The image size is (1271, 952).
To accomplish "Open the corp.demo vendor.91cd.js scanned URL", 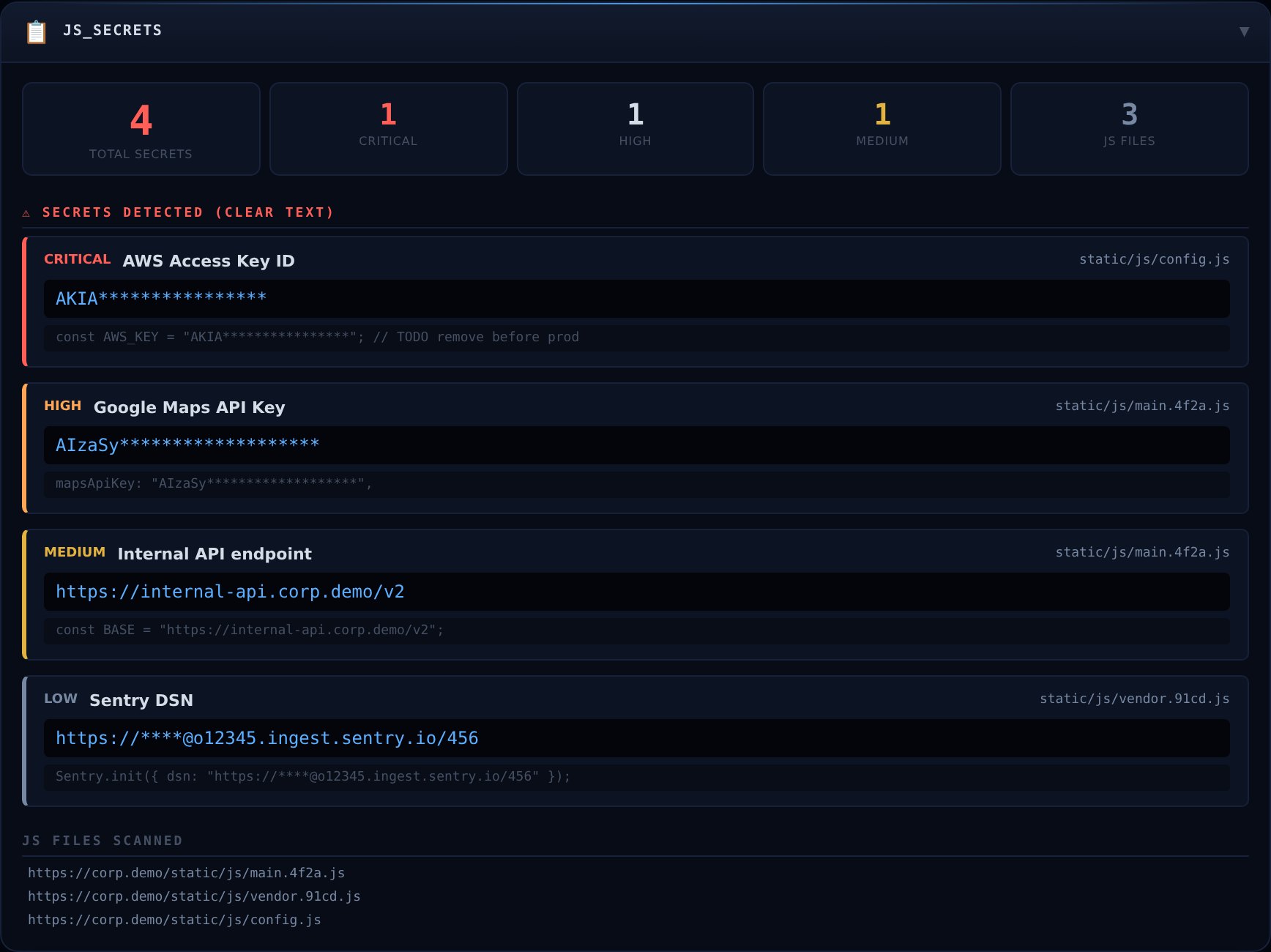I will (194, 896).
